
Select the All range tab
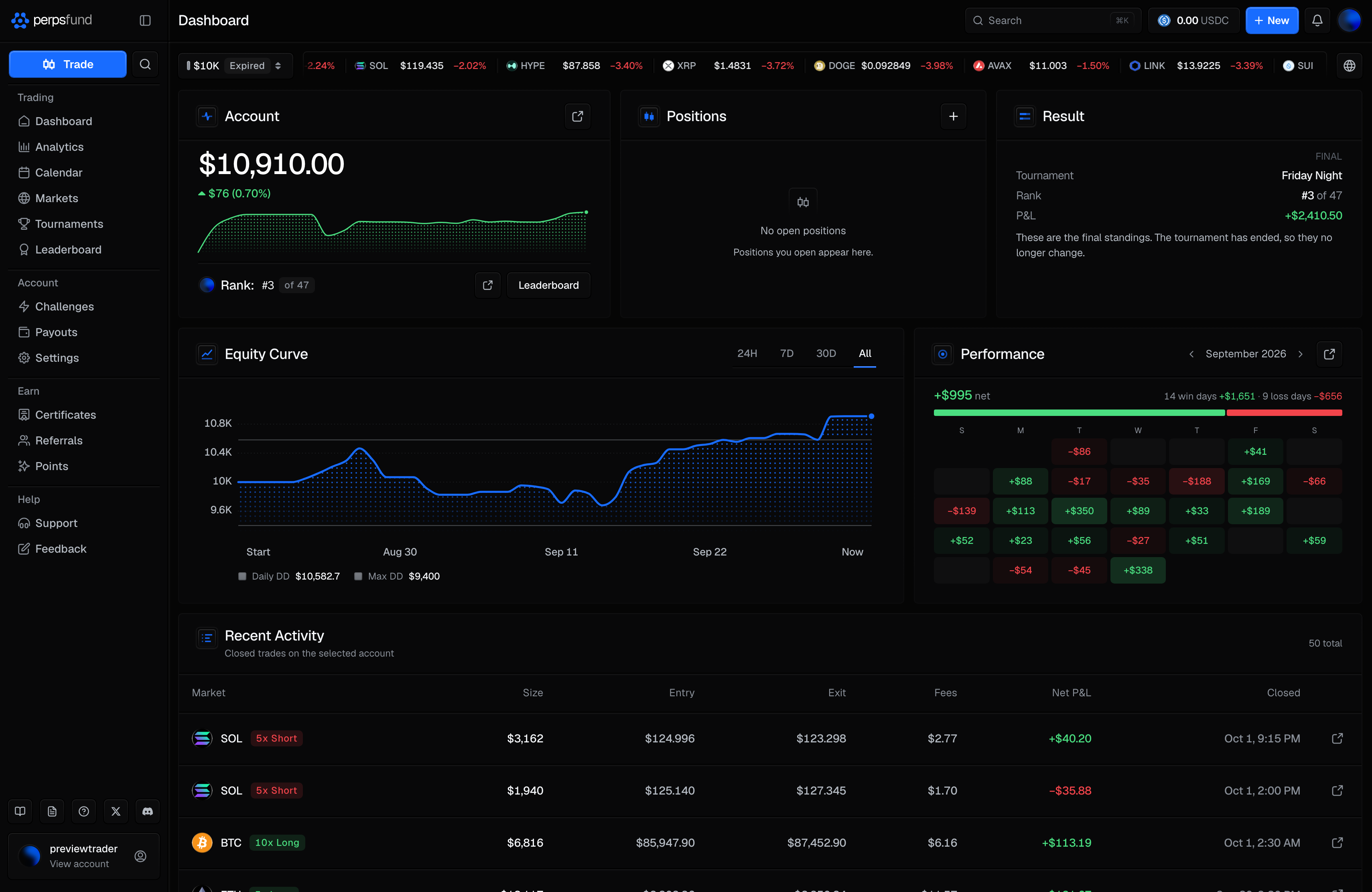click(x=865, y=353)
